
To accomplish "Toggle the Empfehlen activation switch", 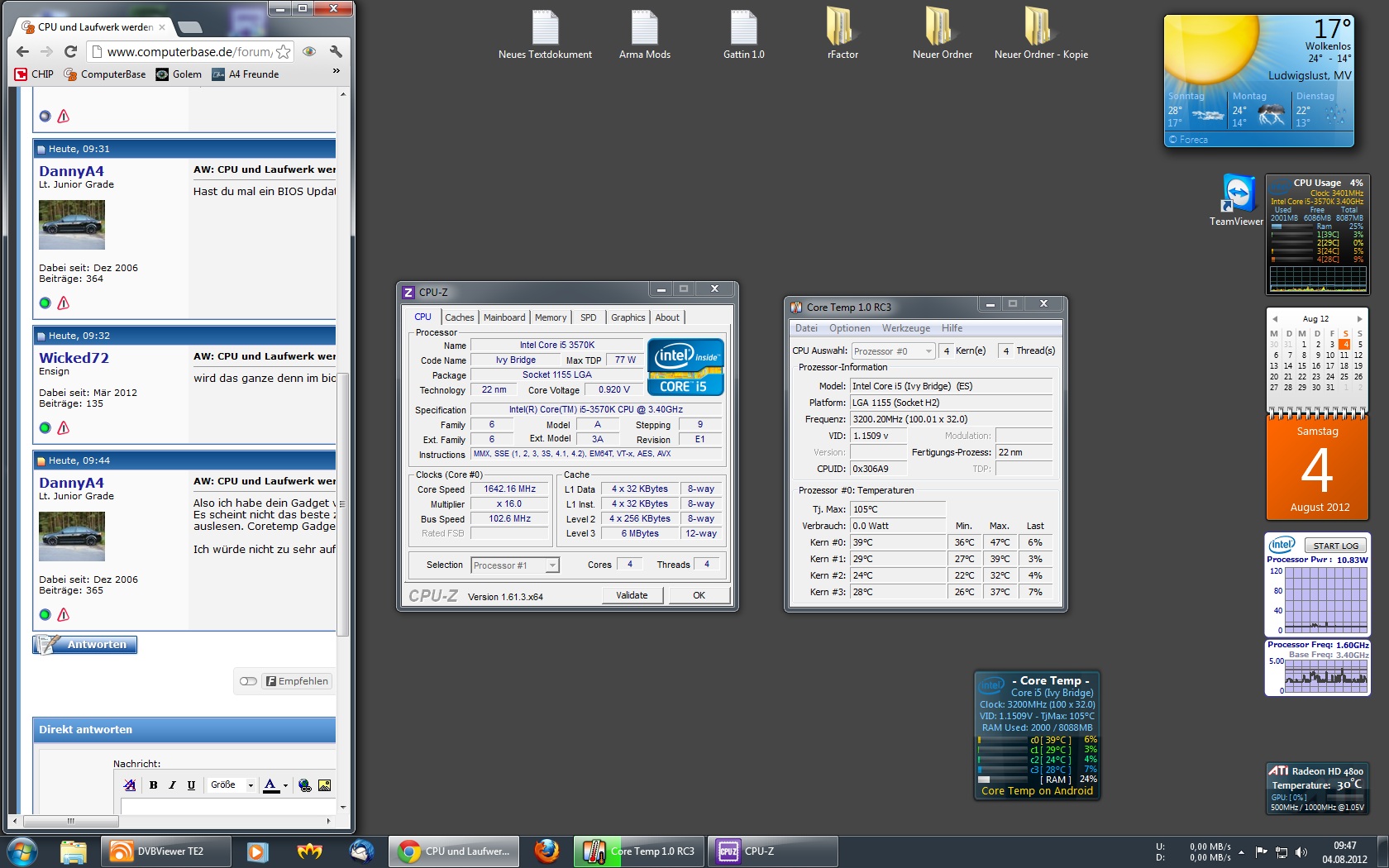I will [x=248, y=681].
